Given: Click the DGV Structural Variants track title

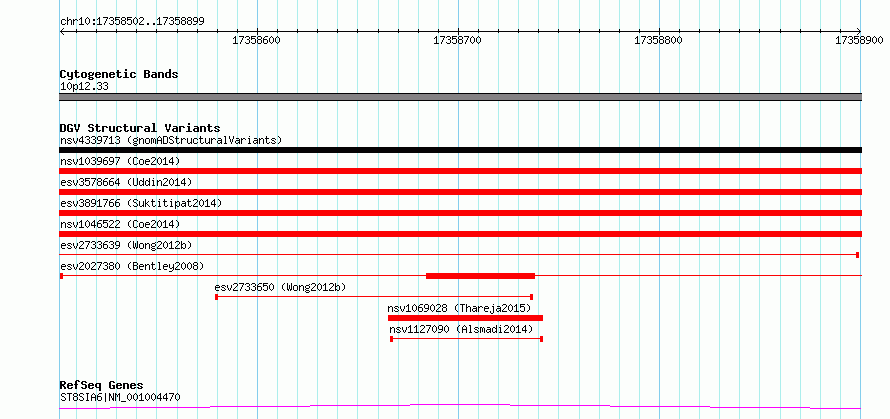Looking at the screenshot, I should pyautogui.click(x=140, y=128).
